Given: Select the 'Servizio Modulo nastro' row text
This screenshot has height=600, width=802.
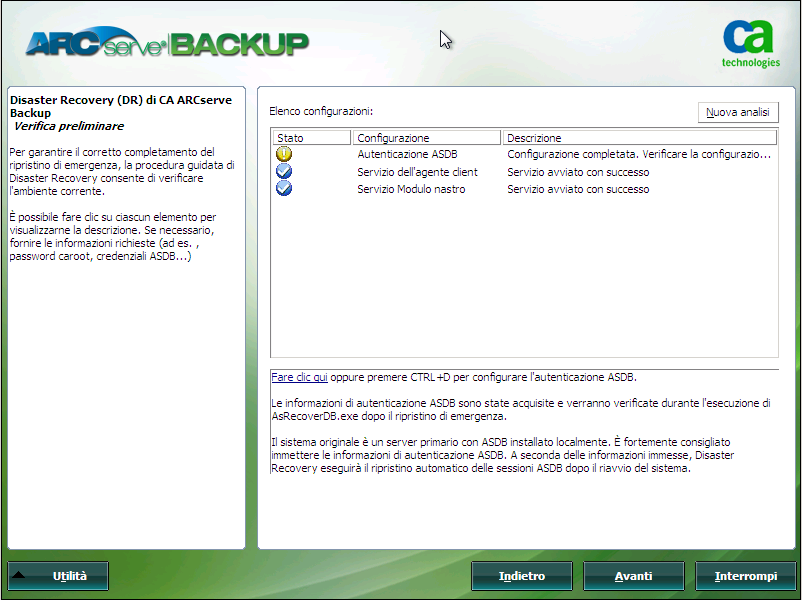Looking at the screenshot, I should point(411,189).
